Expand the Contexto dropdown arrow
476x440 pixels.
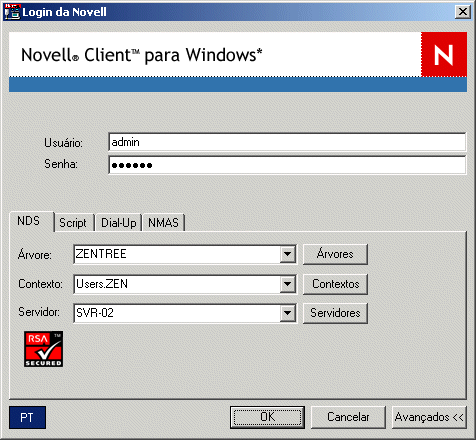[287, 284]
